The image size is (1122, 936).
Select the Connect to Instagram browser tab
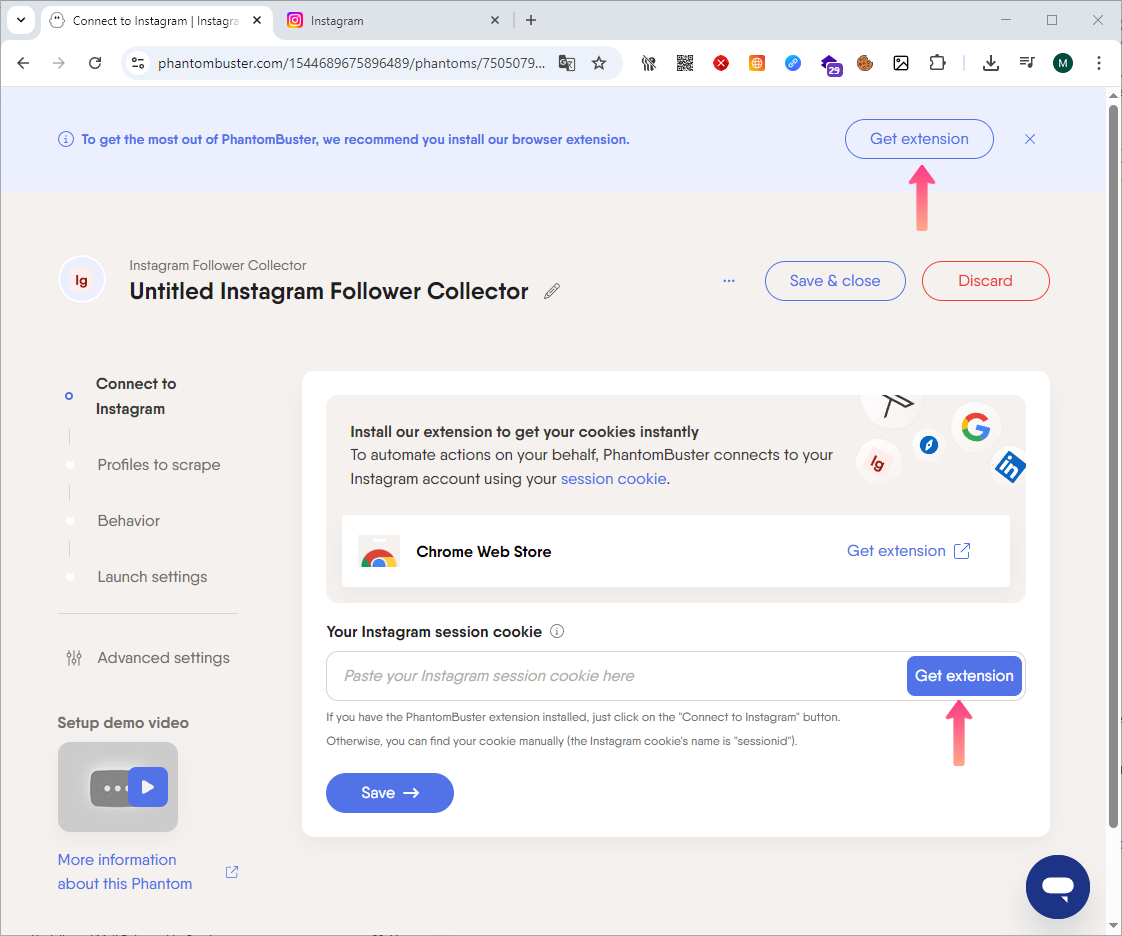(156, 21)
